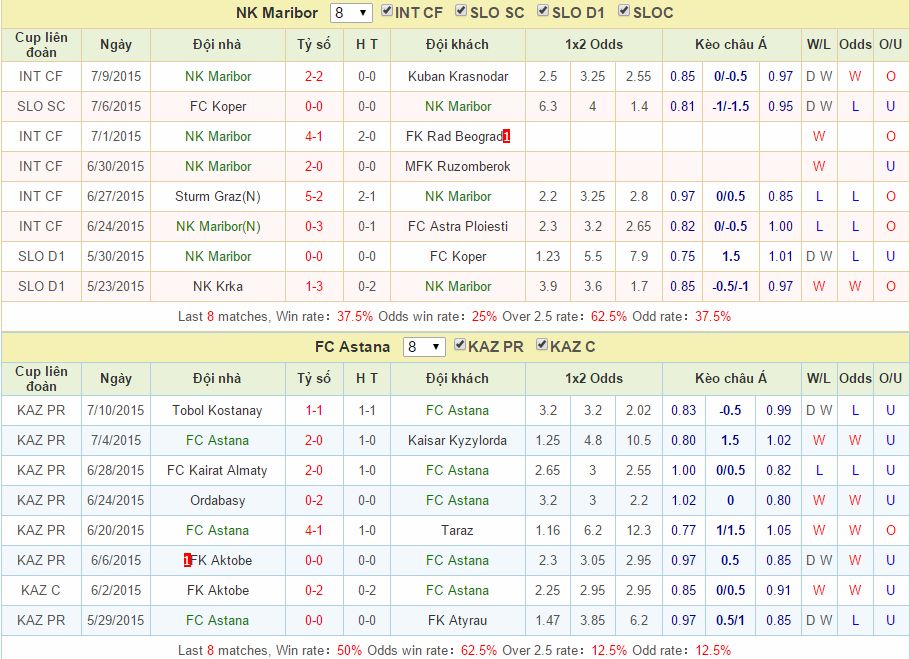Image resolution: width=910 pixels, height=659 pixels.
Task: Click score 4-1 versus Taraz
Action: pos(314,530)
